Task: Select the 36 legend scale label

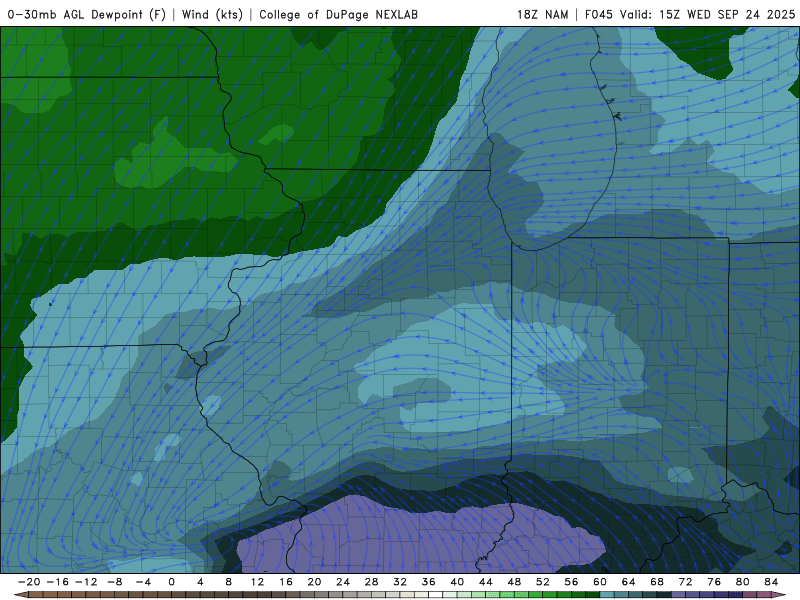Action: tap(429, 582)
